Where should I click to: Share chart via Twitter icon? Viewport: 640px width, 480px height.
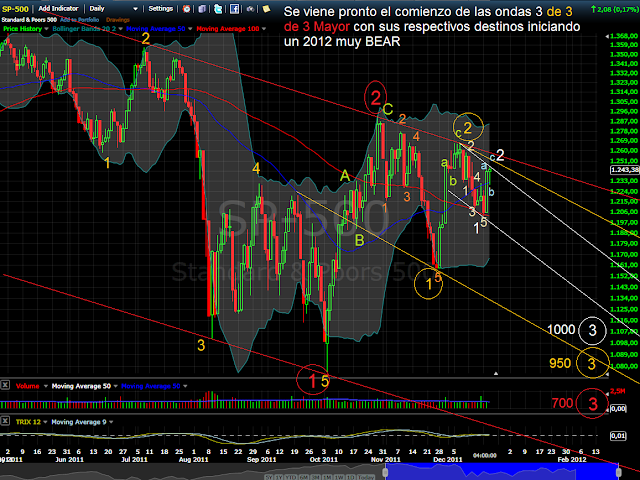click(x=218, y=9)
